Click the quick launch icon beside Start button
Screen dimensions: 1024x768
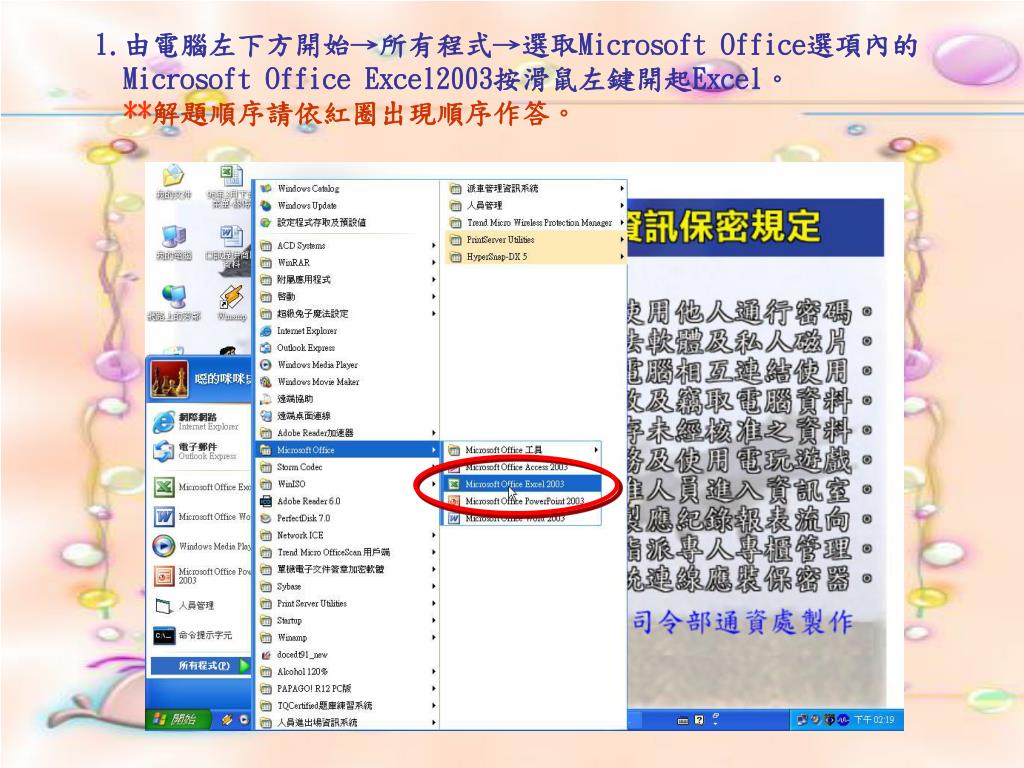[227, 720]
